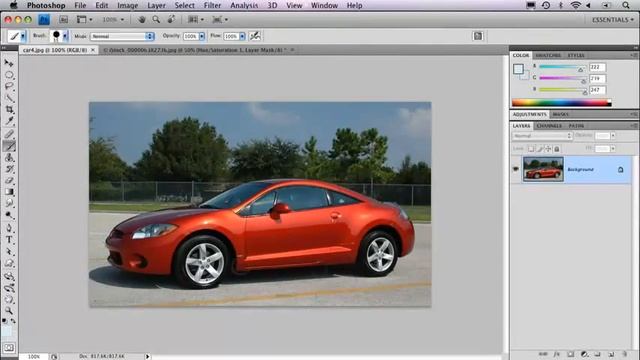Screen dimensions: 640x360
Task: Open the Screen Mode dropdown
Action: (220, 19)
